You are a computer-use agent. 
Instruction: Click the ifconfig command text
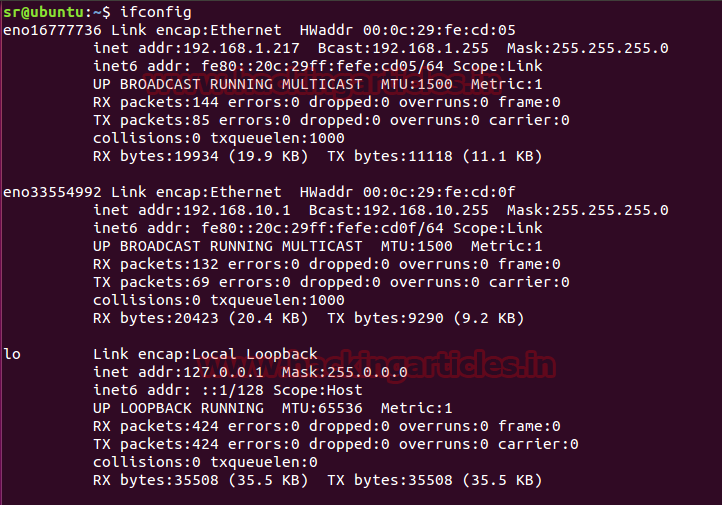point(155,12)
